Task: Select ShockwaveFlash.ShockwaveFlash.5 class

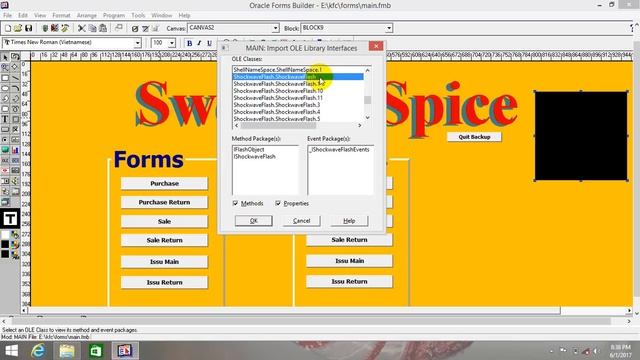Action: pos(277,119)
